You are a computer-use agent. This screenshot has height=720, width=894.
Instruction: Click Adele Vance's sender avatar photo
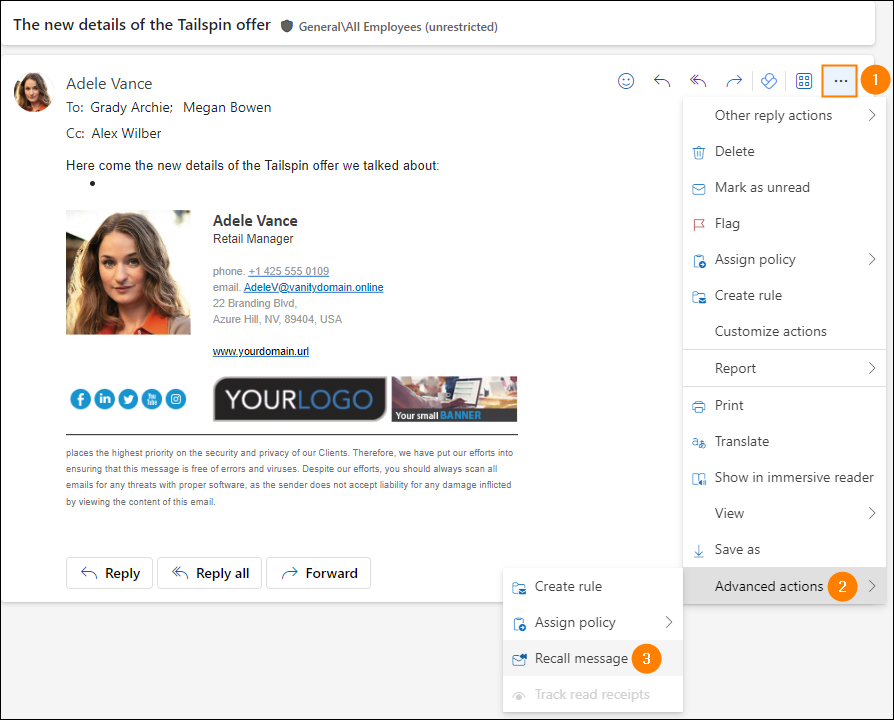pos(33,92)
